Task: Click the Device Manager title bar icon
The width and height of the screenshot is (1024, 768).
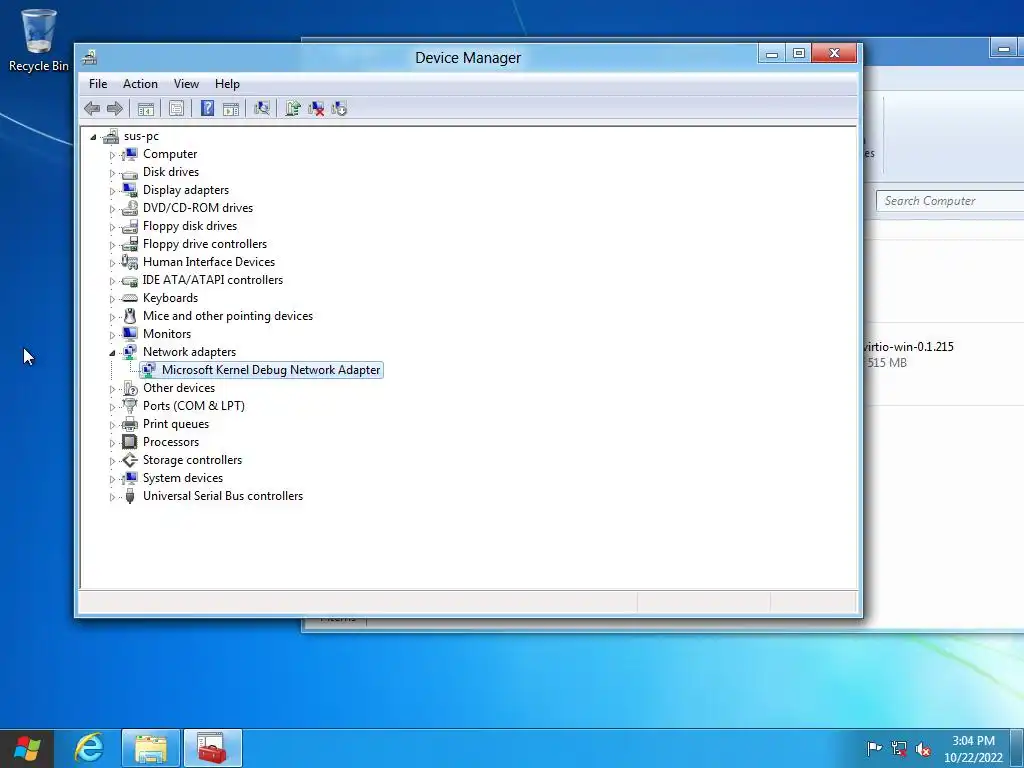Action: coord(89,57)
